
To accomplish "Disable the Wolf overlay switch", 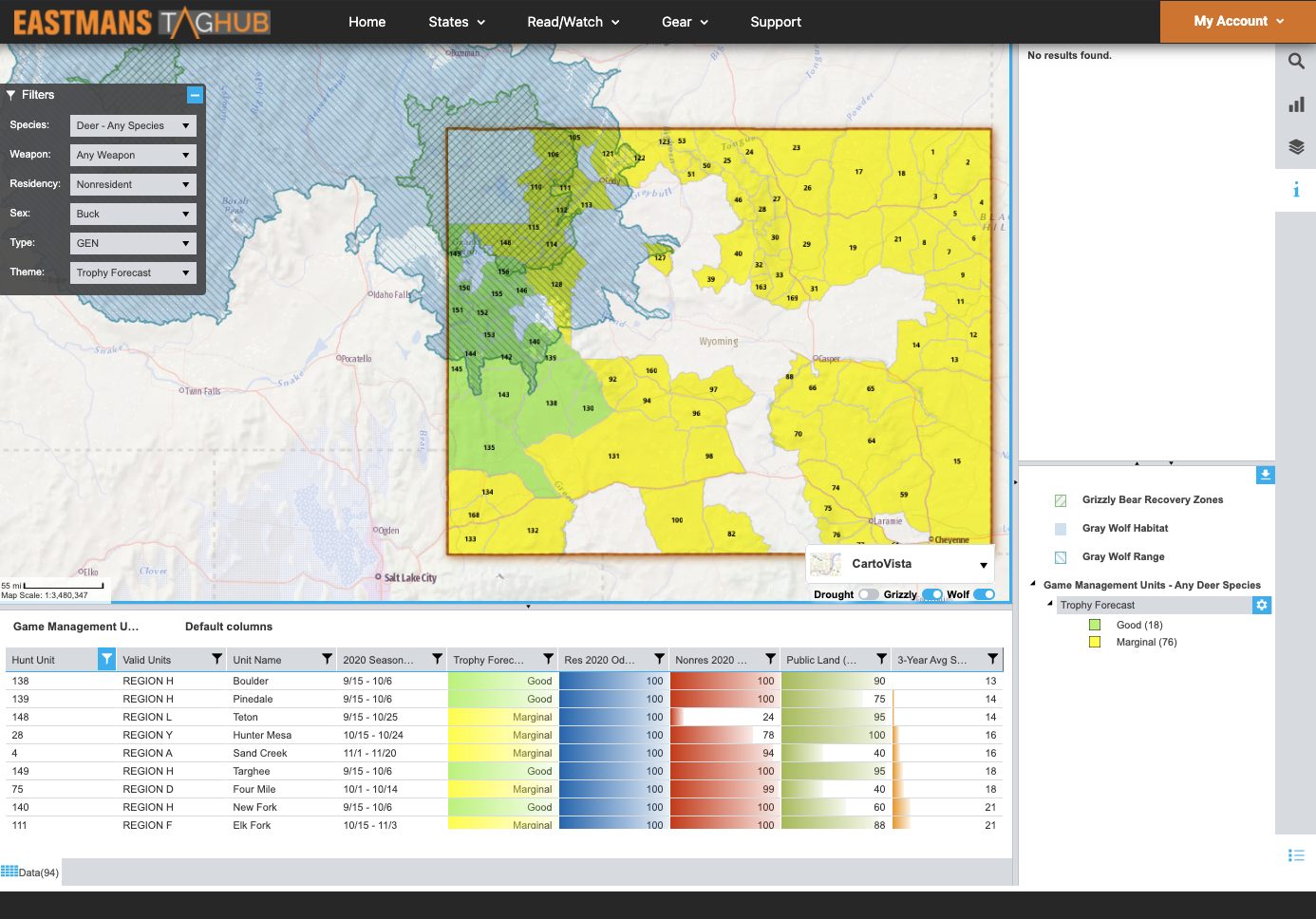I will coord(984,594).
